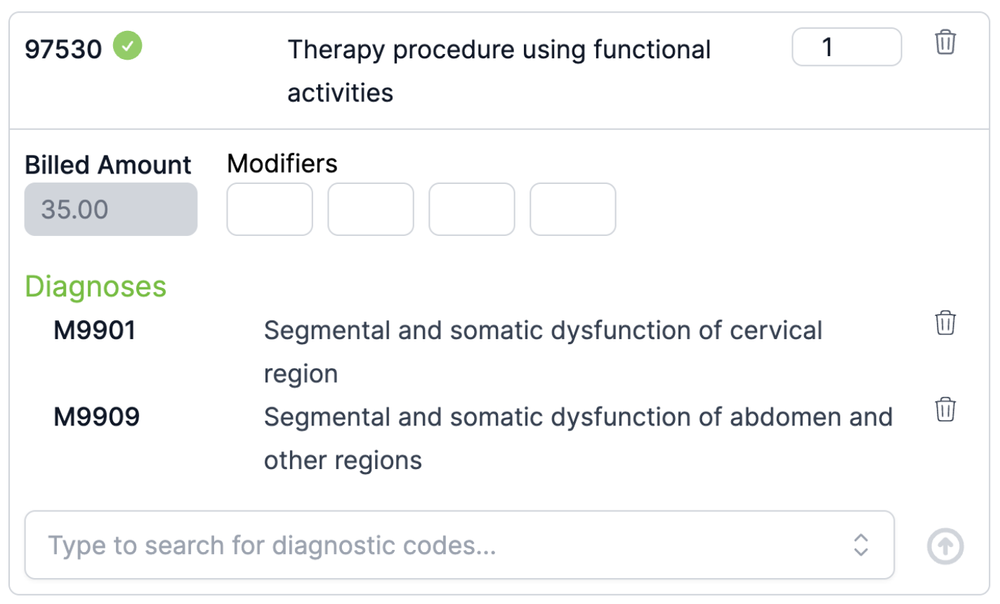This screenshot has height=604, width=1000.
Task: Select the second modifier box
Action: [x=371, y=209]
